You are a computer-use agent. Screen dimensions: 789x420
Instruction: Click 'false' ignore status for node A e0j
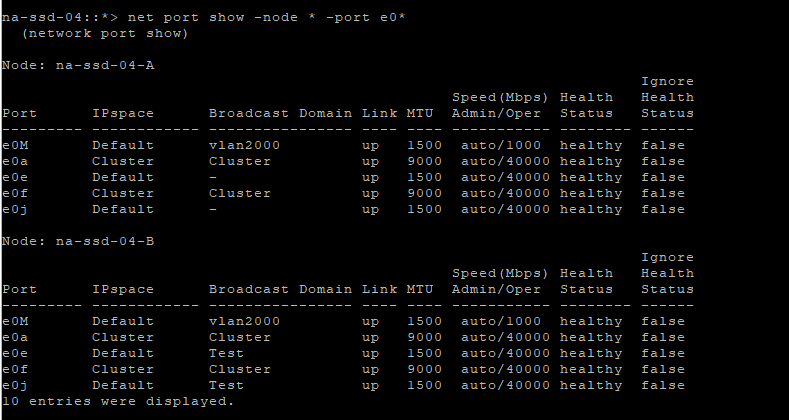[663, 209]
